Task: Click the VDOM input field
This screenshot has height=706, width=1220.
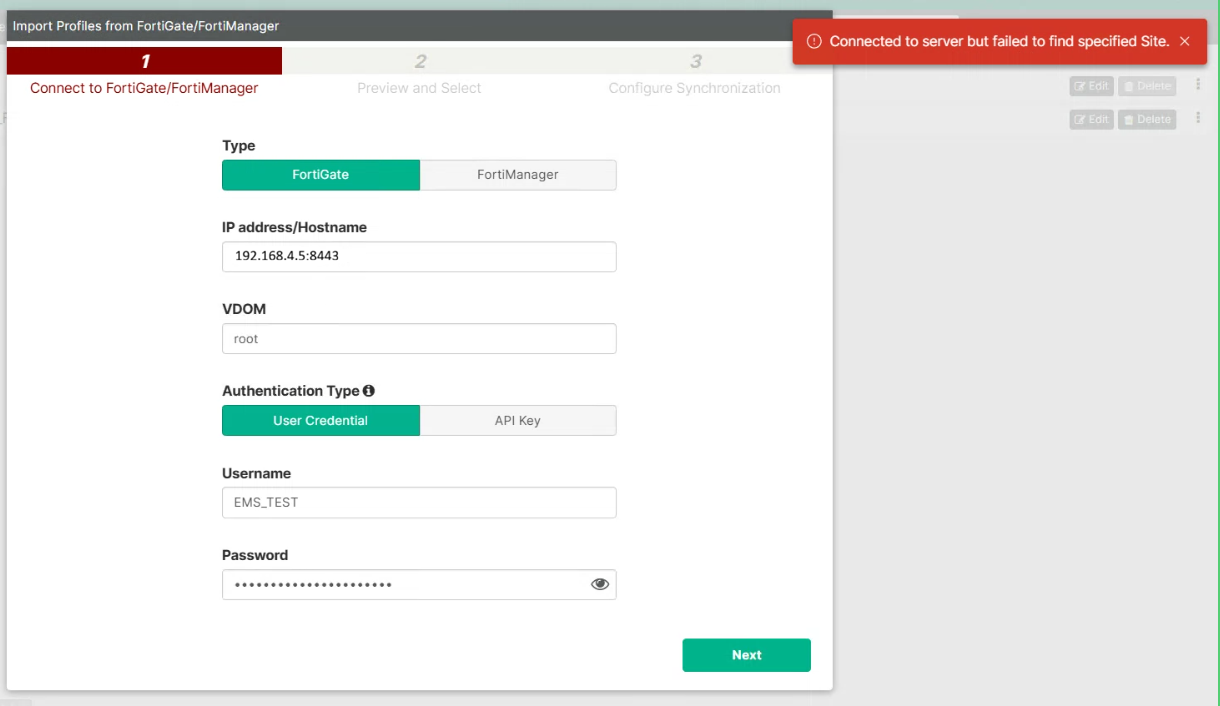Action: point(419,339)
